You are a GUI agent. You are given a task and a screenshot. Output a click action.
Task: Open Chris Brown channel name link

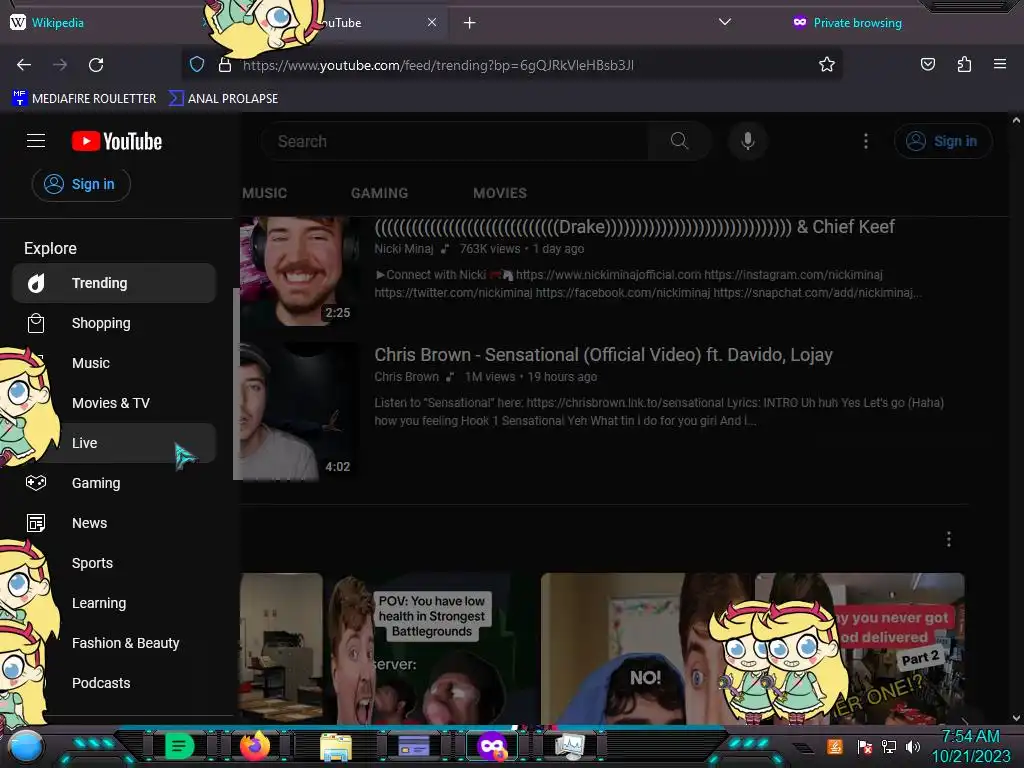click(406, 377)
